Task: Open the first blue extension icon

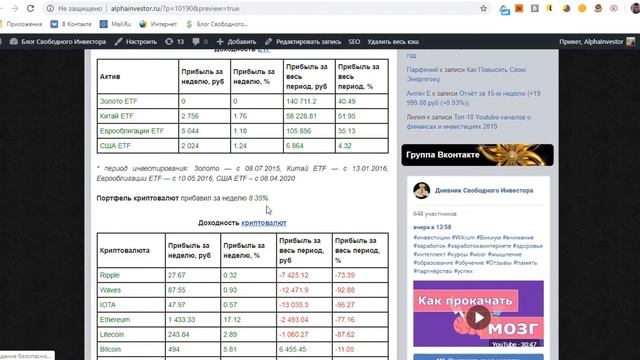Action: (x=504, y=9)
